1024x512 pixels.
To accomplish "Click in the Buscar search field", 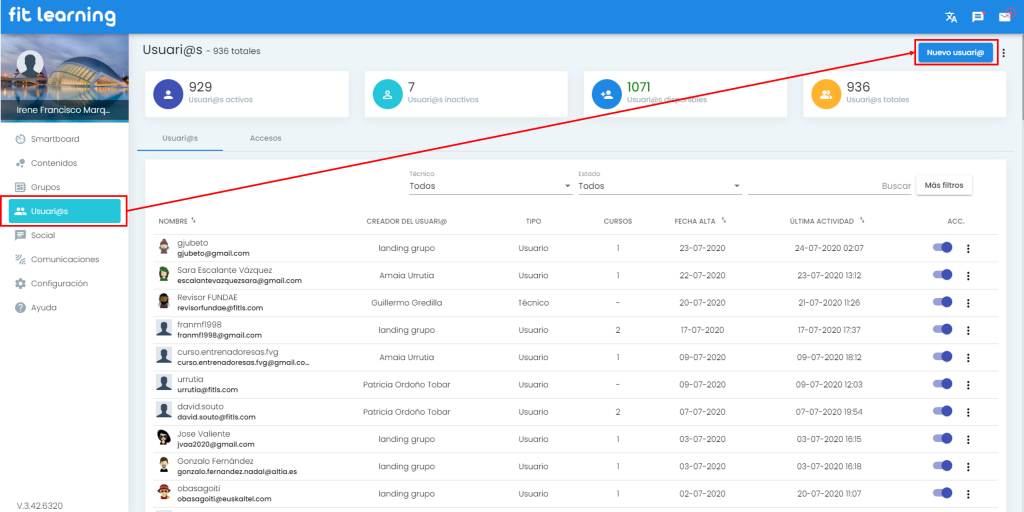I will pos(829,186).
